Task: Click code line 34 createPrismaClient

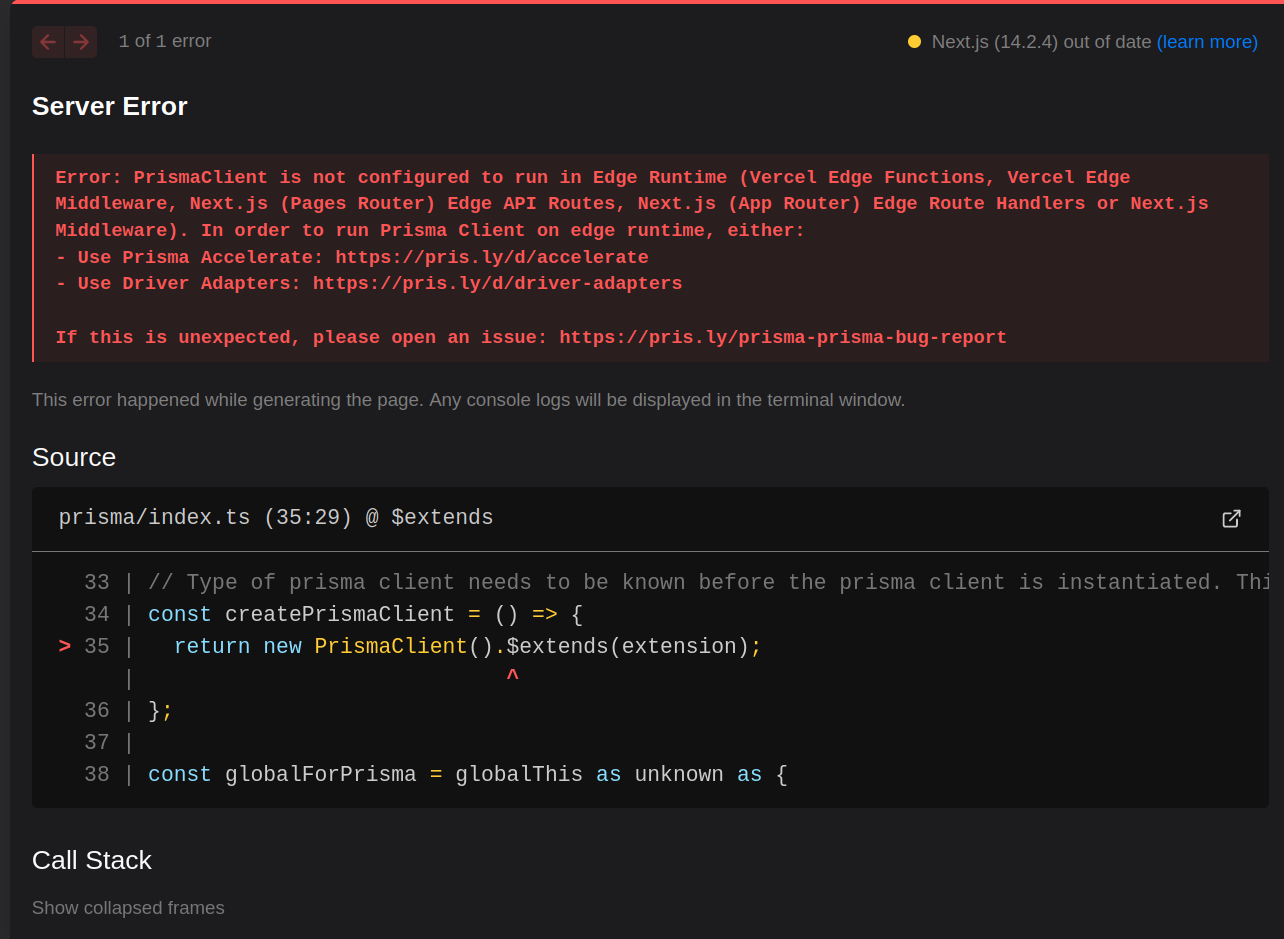Action: point(365,614)
